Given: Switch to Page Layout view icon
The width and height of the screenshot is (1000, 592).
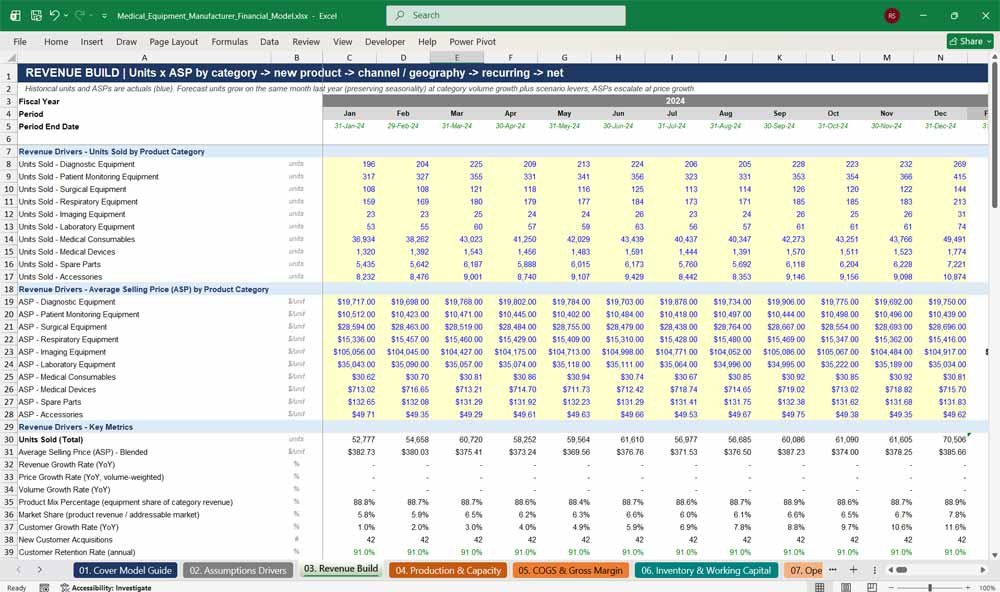Looking at the screenshot, I should [x=846, y=587].
